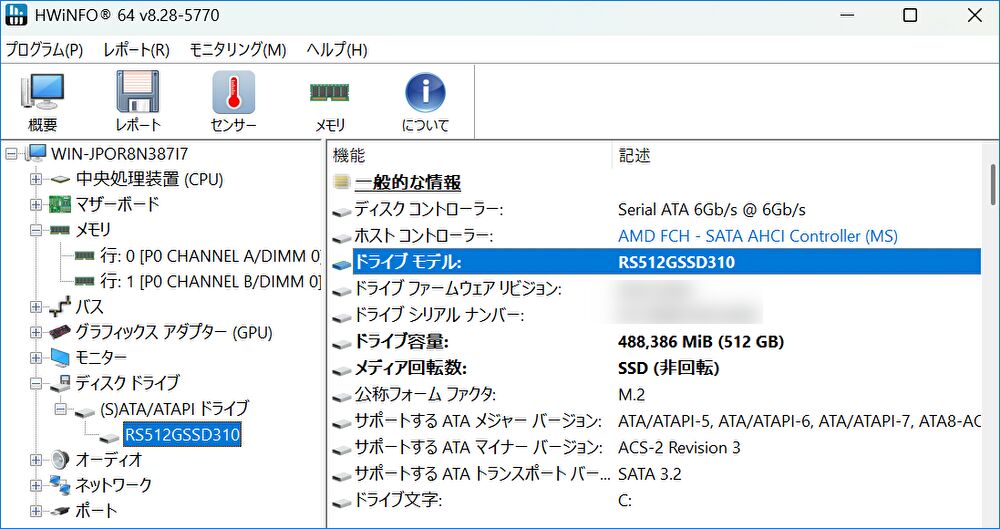Maximize the HWiNFO window
Image resolution: width=1000 pixels, height=529 pixels.
(910, 16)
